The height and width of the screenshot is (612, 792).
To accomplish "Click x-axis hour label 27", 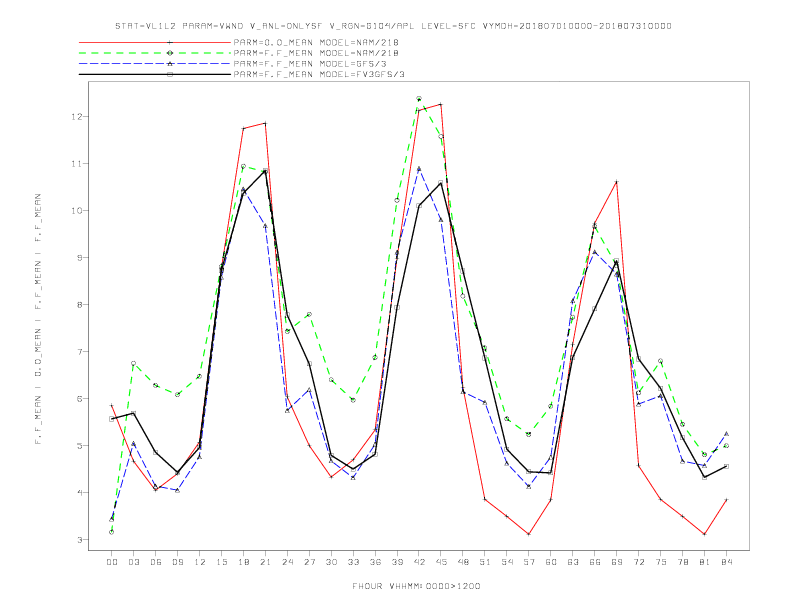I will pos(309,562).
